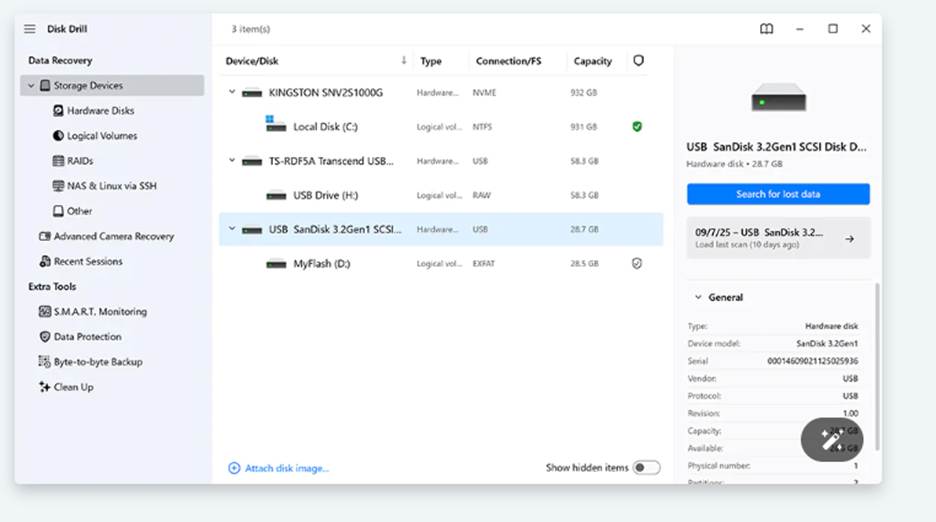936x522 pixels.
Task: Collapse the KINGSTON SNV2S1000G row
Action: coord(232,92)
